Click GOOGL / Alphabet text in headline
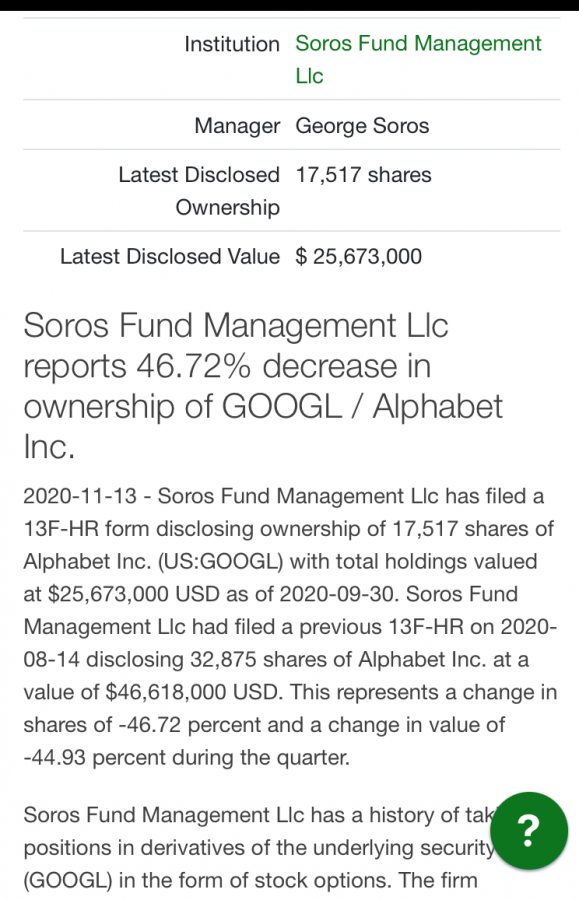Viewport: 579px width, 900px height. (x=362, y=406)
